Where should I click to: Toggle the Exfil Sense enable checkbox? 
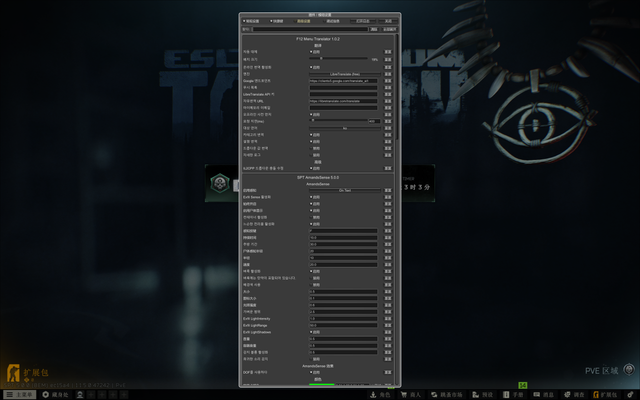click(x=311, y=197)
